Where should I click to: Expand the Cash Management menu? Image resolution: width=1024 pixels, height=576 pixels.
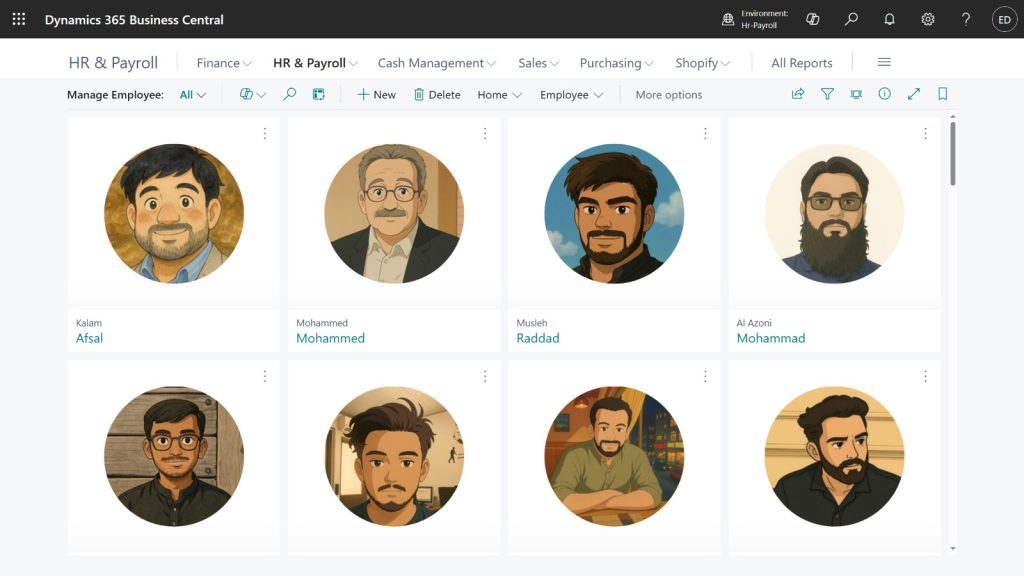[x=437, y=63]
